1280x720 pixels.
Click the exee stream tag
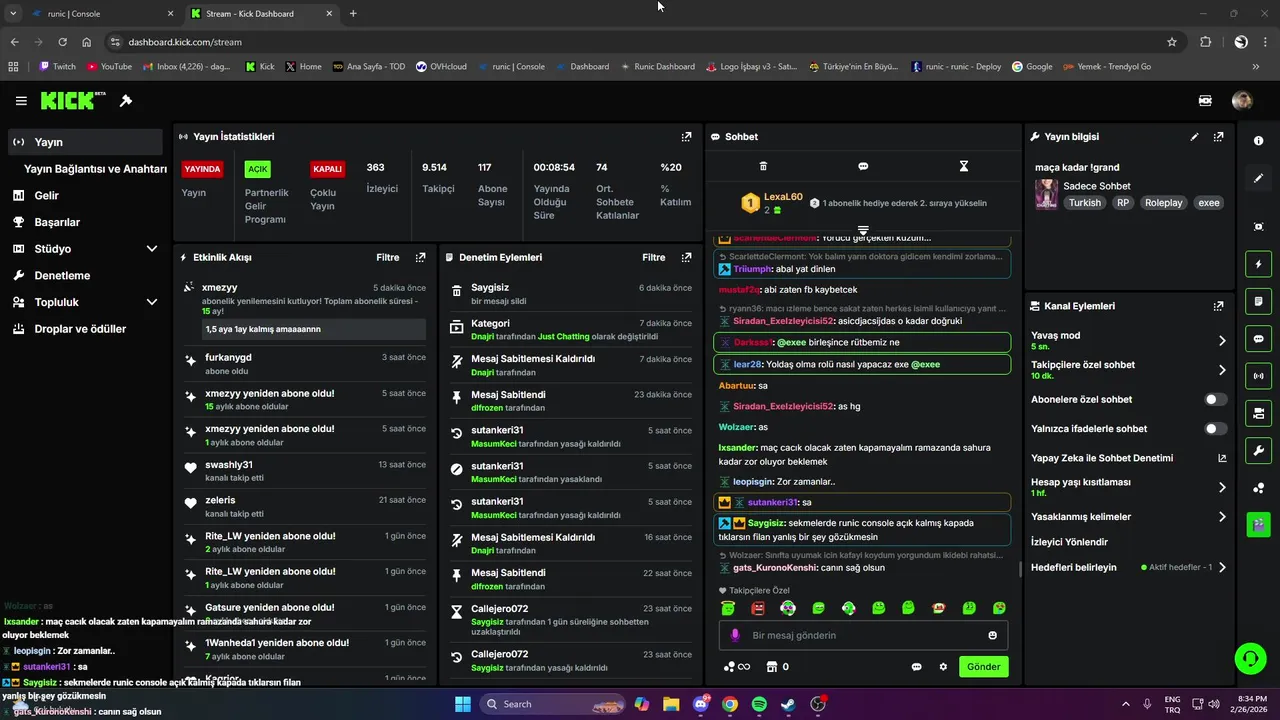pyautogui.click(x=1209, y=203)
